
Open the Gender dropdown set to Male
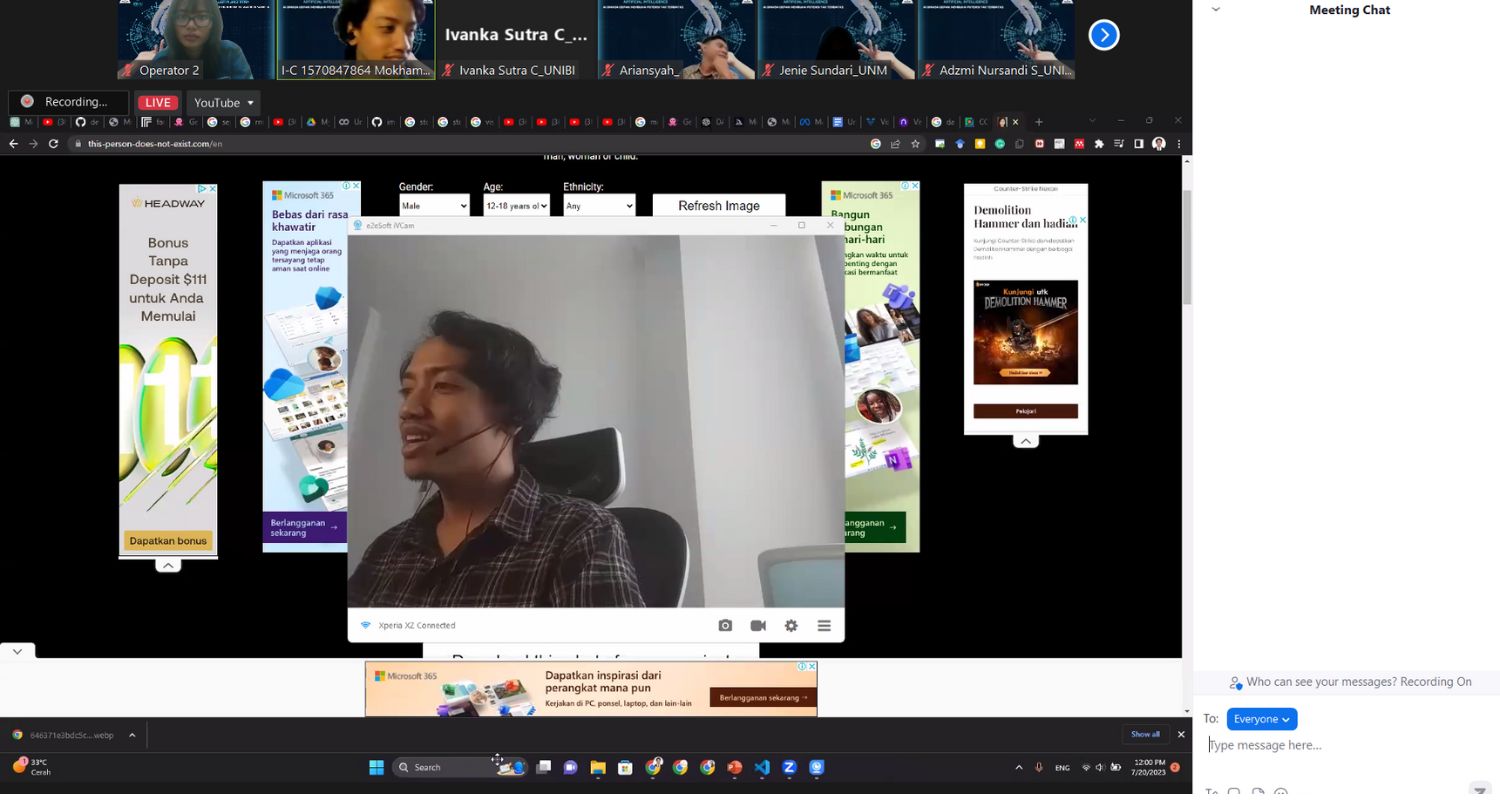tap(434, 206)
